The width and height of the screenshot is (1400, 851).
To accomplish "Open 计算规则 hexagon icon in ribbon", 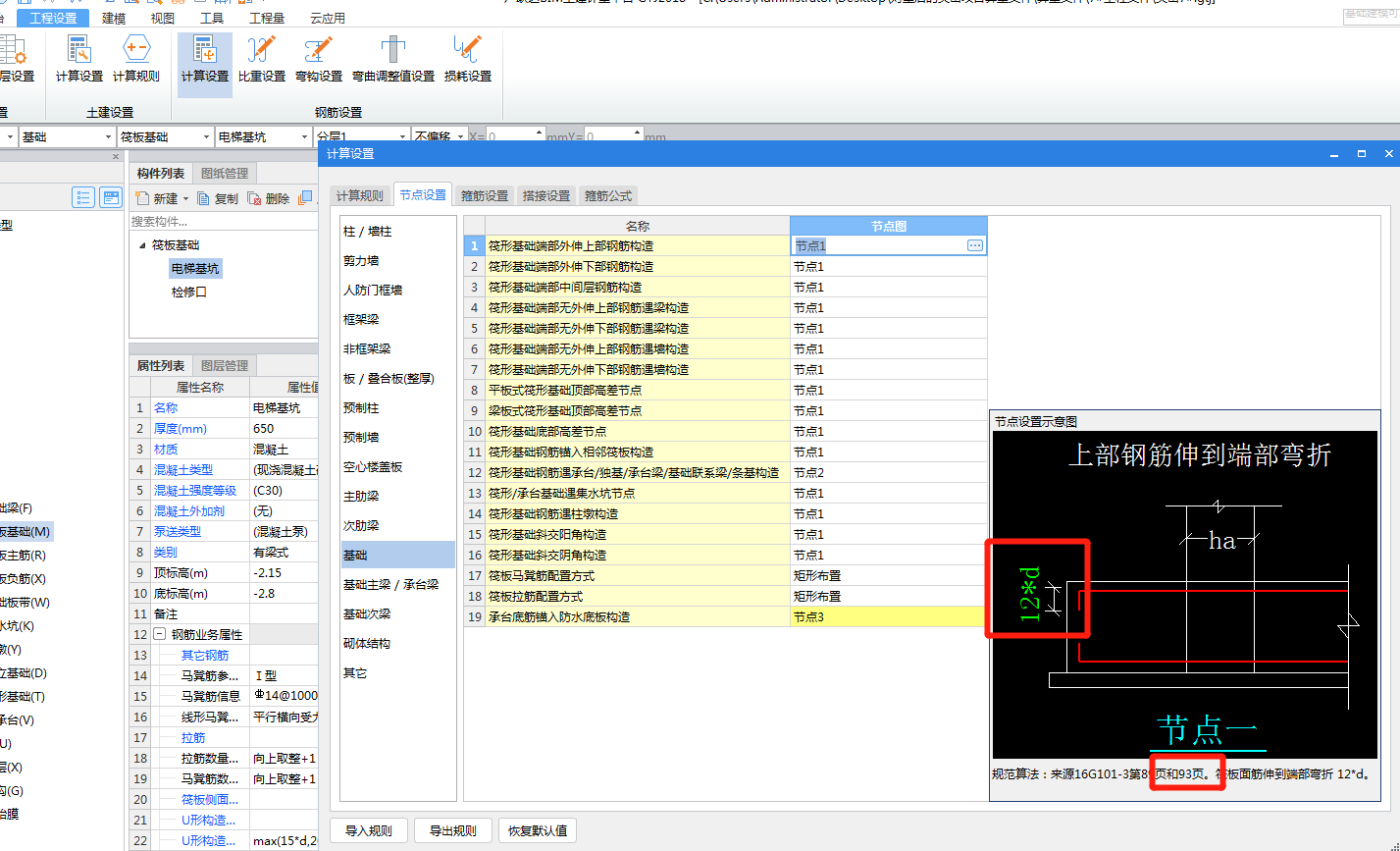I will click(136, 49).
